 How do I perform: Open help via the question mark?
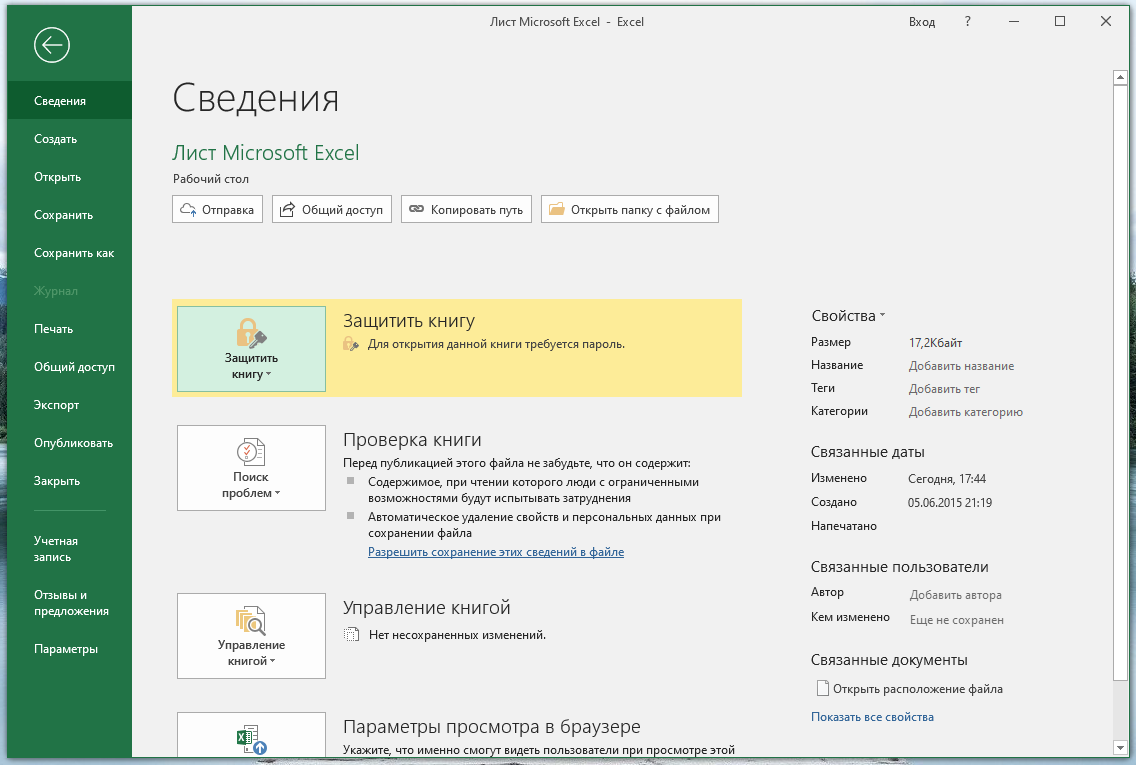pyautogui.click(x=967, y=22)
